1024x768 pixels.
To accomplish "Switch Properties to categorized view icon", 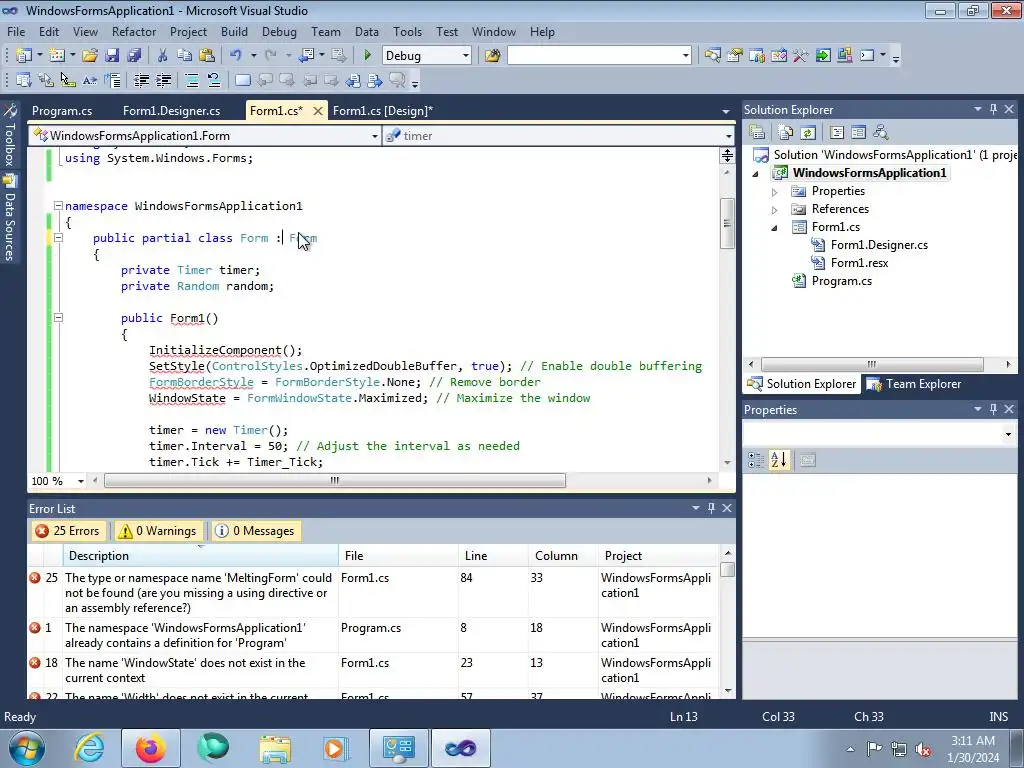I will click(756, 460).
